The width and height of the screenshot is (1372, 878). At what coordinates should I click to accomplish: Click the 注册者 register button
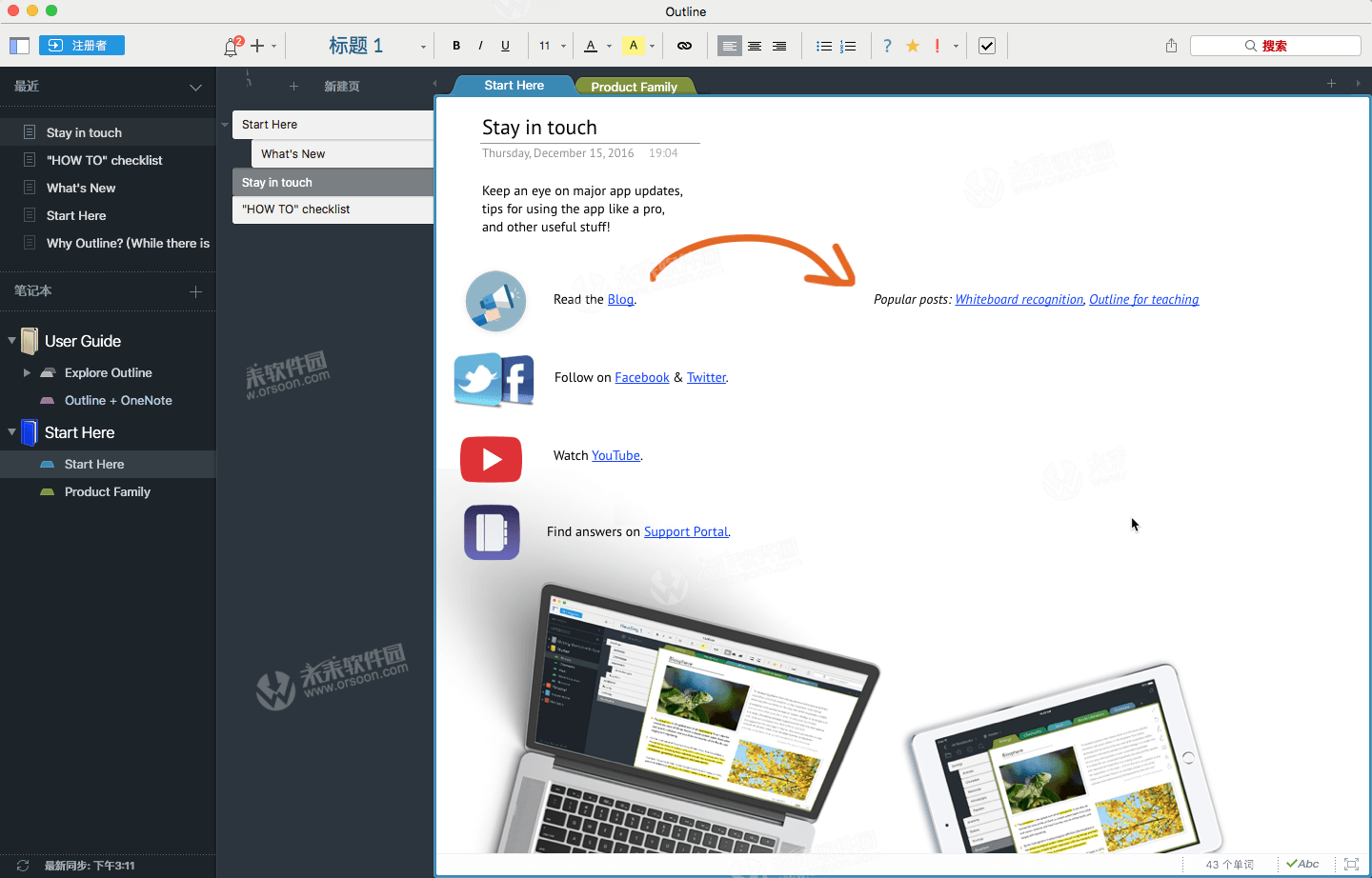point(82,46)
